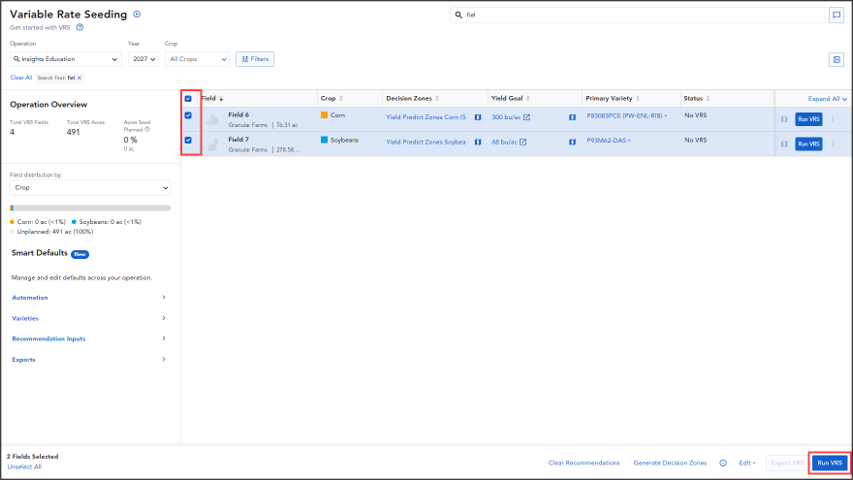The image size is (853, 480).
Task: Sort by the Decision Zones column
Action: click(x=412, y=99)
